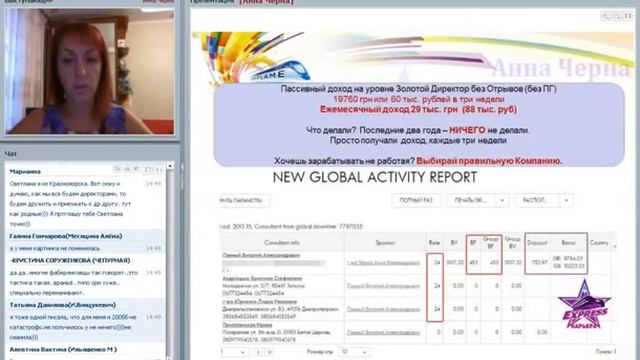Click chat sender КРУСТИНА СОРУЖЕНКОВА (ЧЕПУРНАЯ)
The width and height of the screenshot is (640, 360).
pos(70,260)
